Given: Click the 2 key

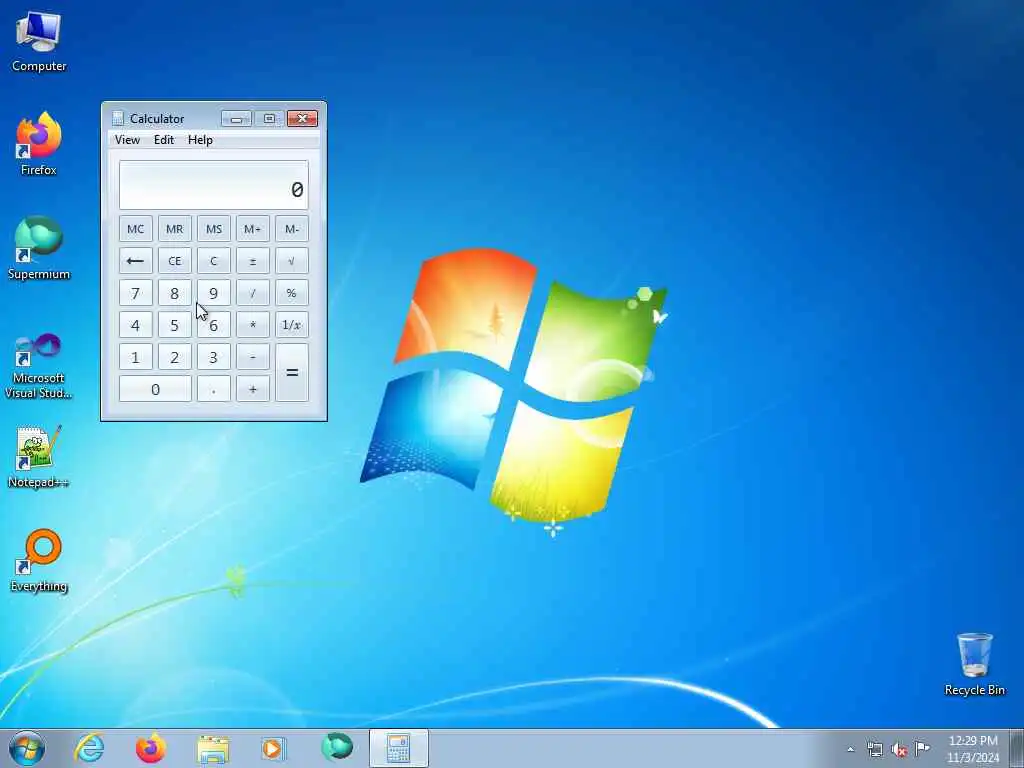Looking at the screenshot, I should click(174, 357).
